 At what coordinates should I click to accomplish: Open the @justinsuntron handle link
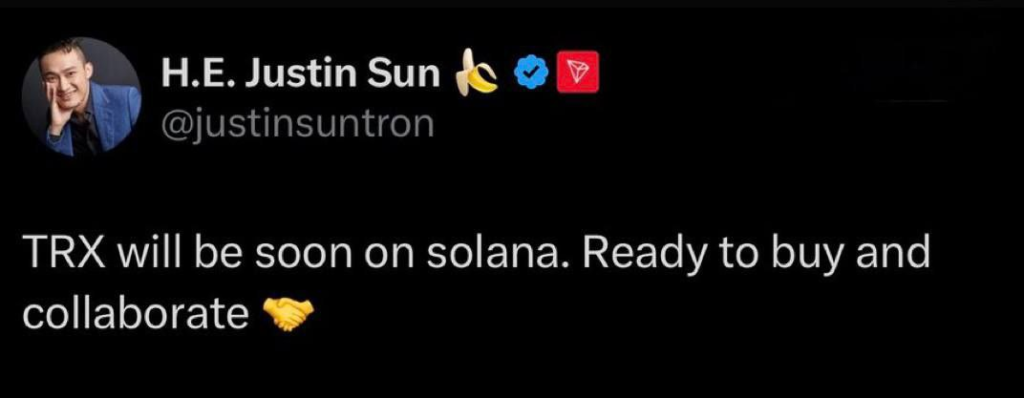298,124
